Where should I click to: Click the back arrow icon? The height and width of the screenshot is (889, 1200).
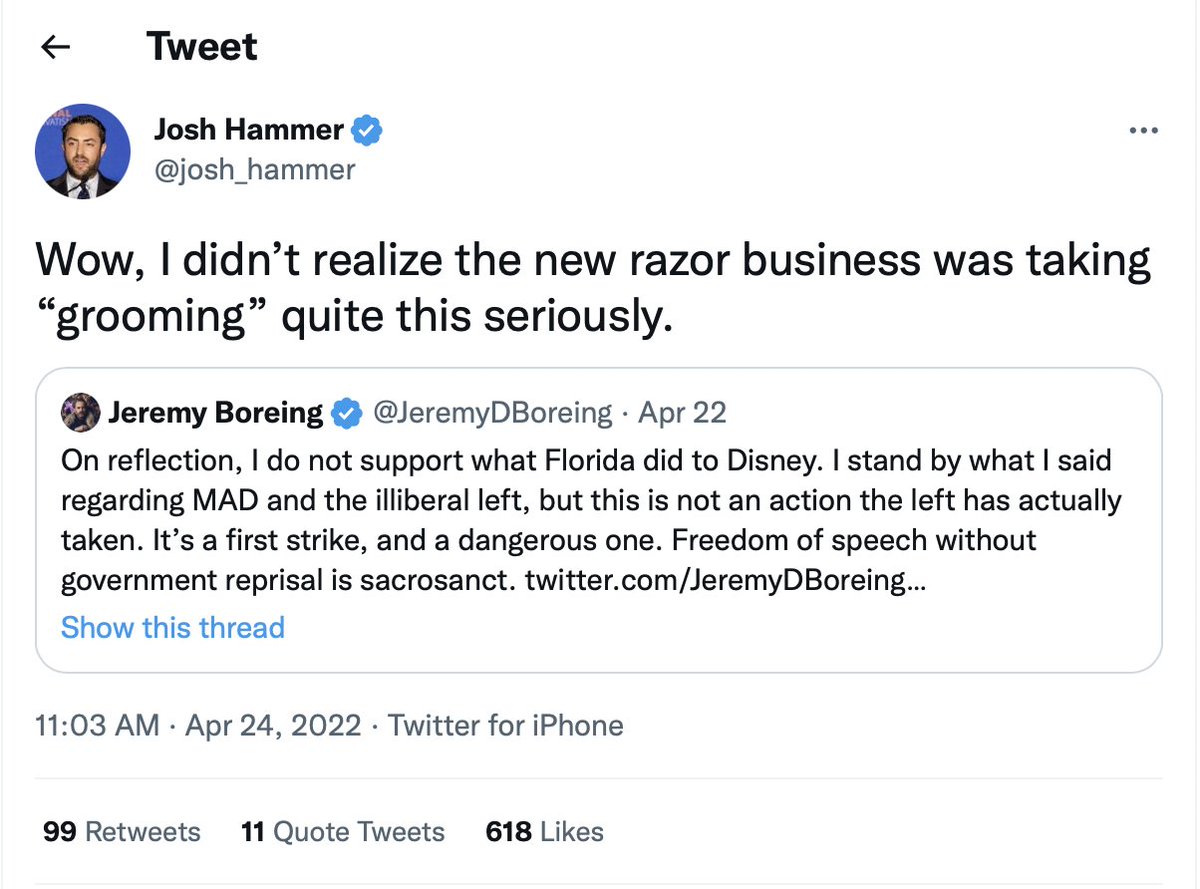[x=56, y=47]
